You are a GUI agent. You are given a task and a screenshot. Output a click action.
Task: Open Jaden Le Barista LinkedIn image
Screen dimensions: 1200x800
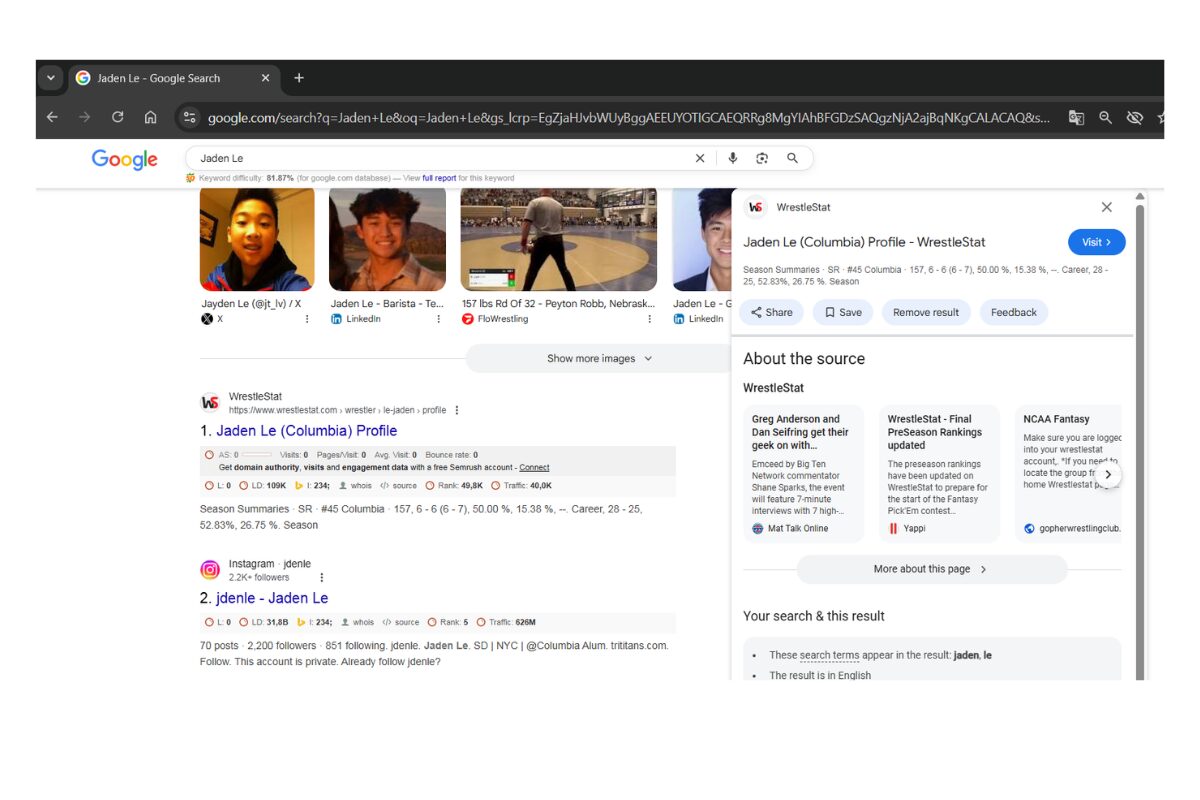[x=387, y=239]
